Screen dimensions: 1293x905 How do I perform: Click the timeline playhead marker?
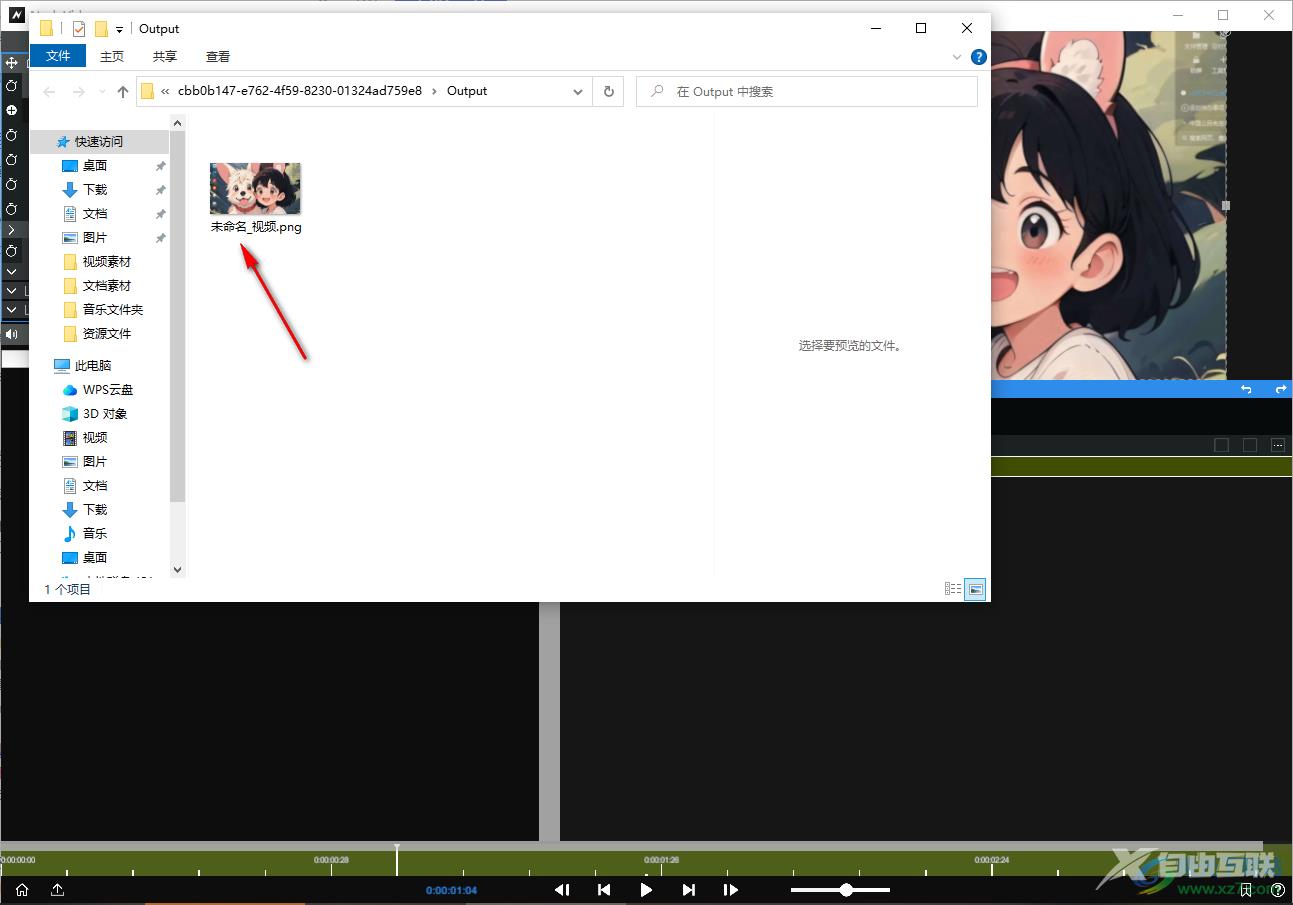point(397,860)
